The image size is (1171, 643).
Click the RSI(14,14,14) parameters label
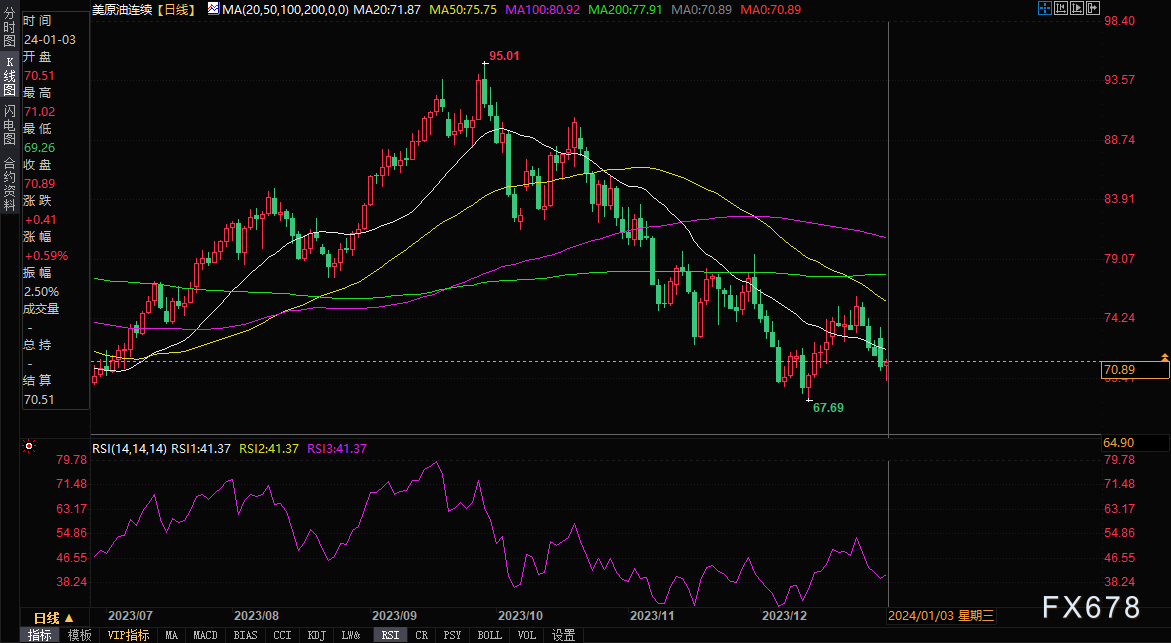click(130, 448)
